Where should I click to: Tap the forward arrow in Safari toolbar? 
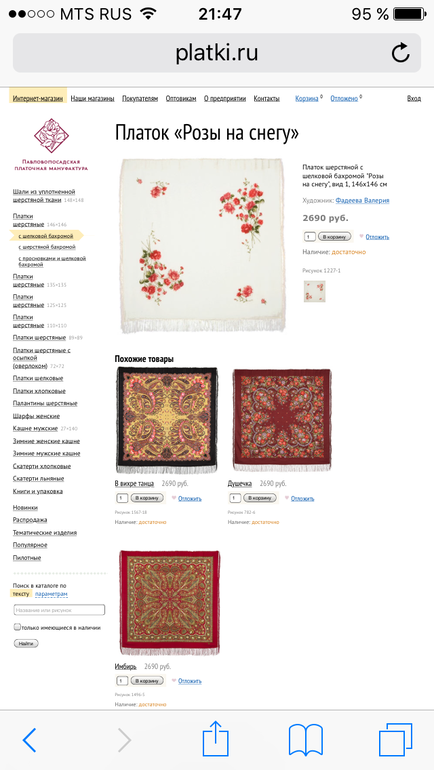(125, 740)
